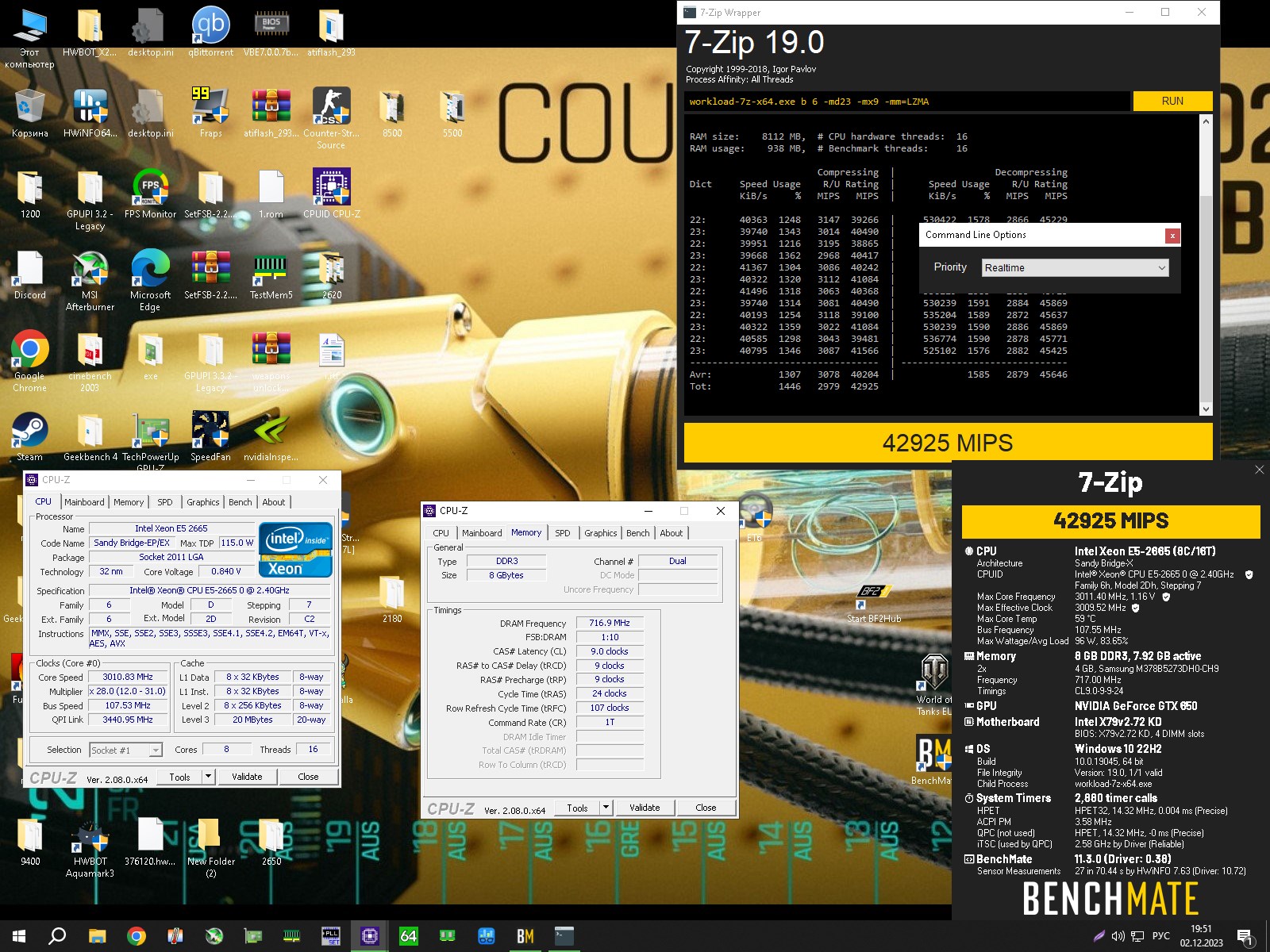
Task: Open the 1.rom file icon
Action: [271, 194]
